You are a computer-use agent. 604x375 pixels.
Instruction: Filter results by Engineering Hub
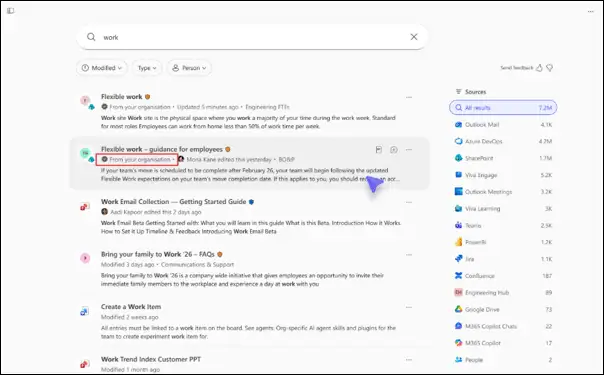tap(503, 293)
